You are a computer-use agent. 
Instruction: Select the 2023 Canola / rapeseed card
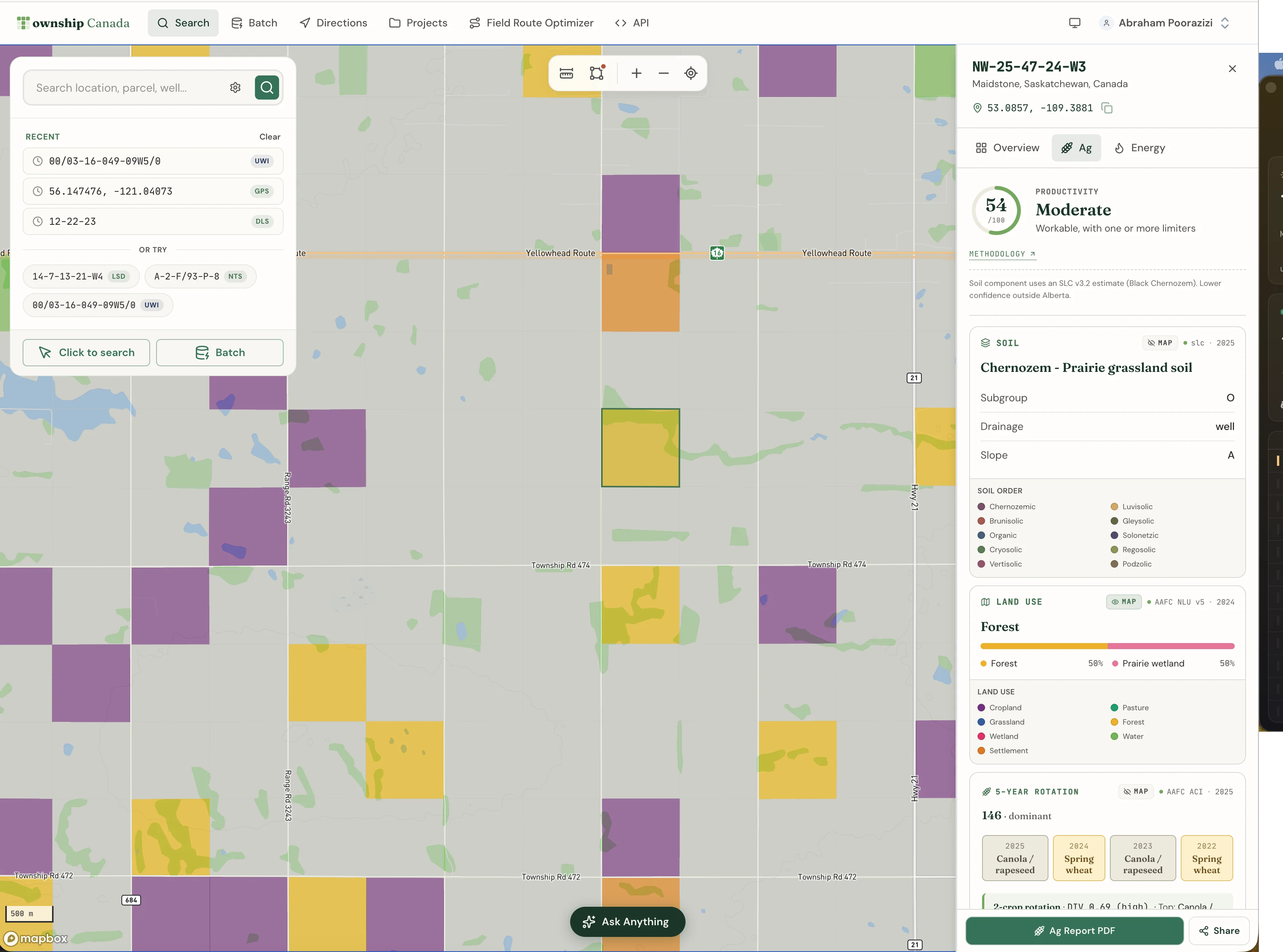1142,858
